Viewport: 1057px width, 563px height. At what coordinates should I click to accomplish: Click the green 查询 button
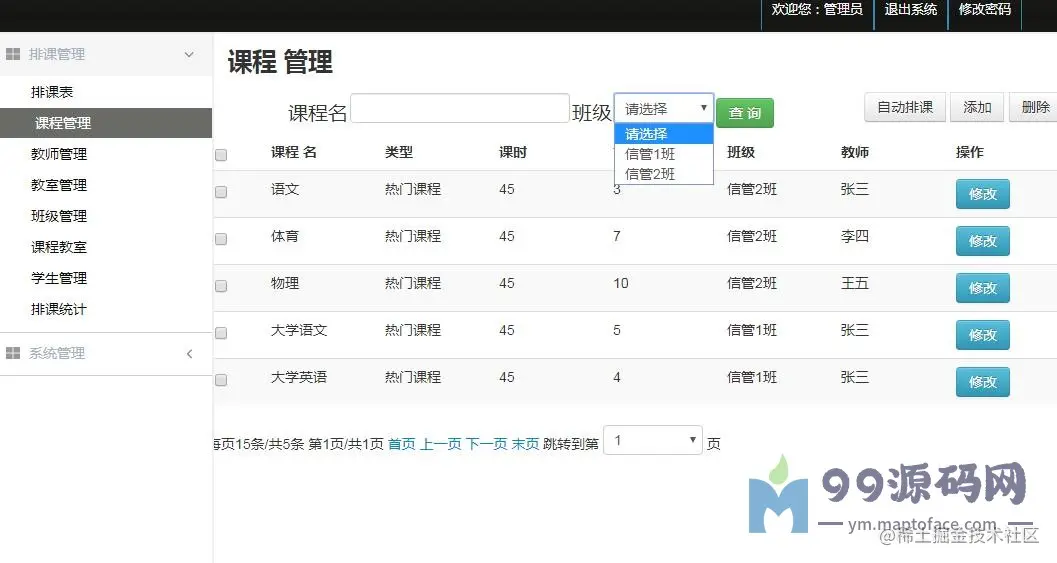point(745,113)
